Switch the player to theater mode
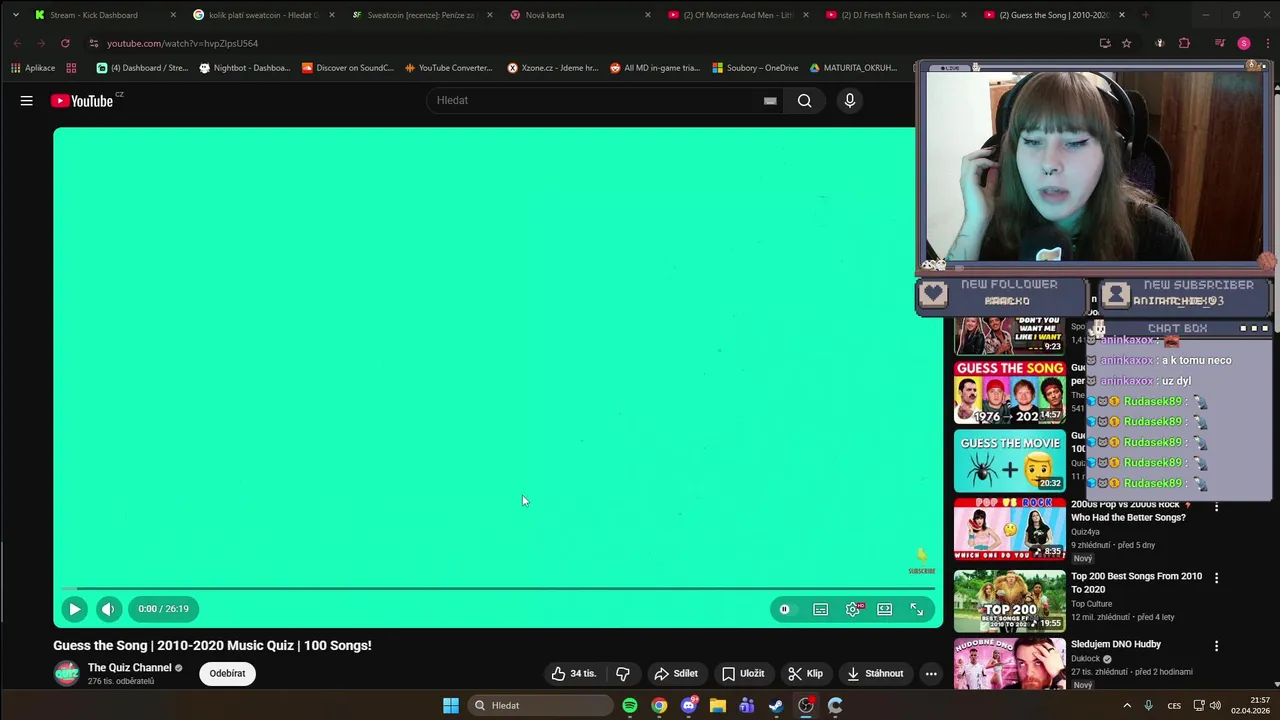 click(x=885, y=609)
